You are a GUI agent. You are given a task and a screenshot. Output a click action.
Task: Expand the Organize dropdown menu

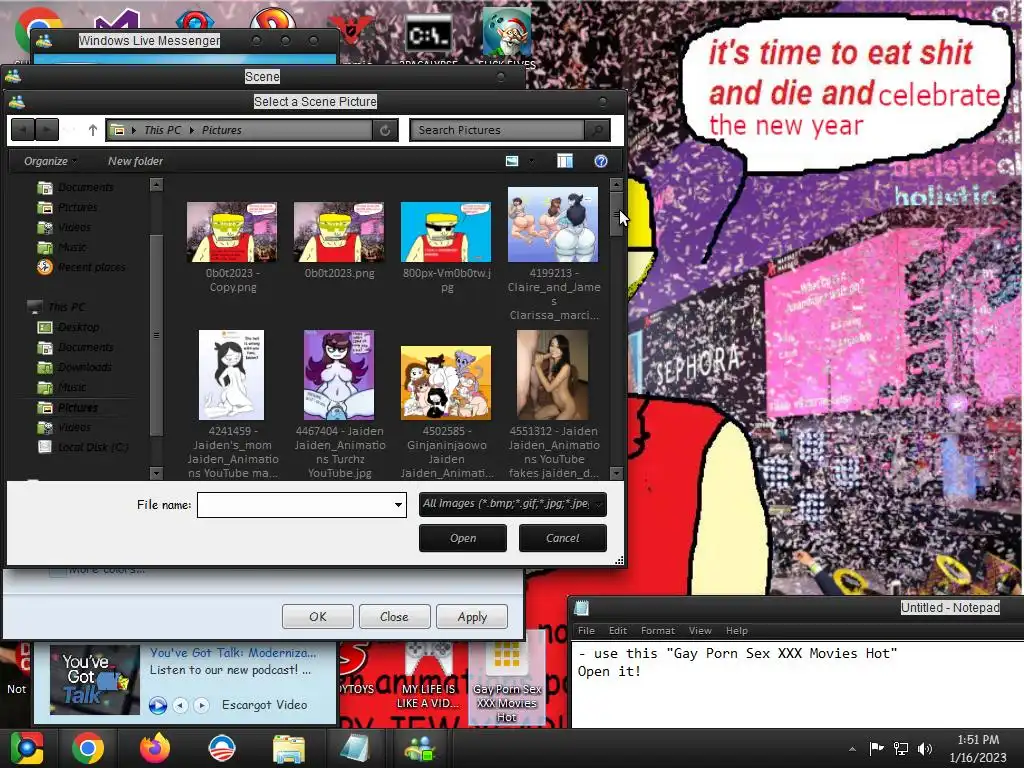(x=50, y=161)
